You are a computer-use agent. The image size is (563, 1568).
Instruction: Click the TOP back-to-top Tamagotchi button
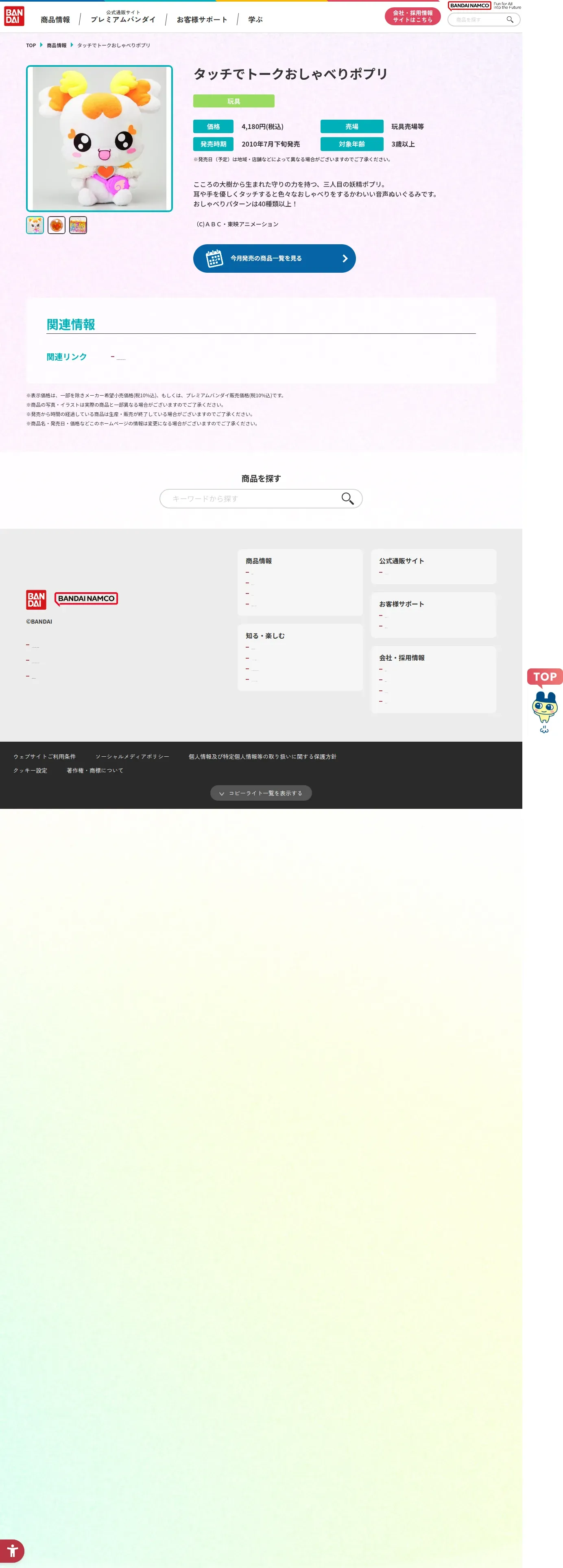coord(545,701)
